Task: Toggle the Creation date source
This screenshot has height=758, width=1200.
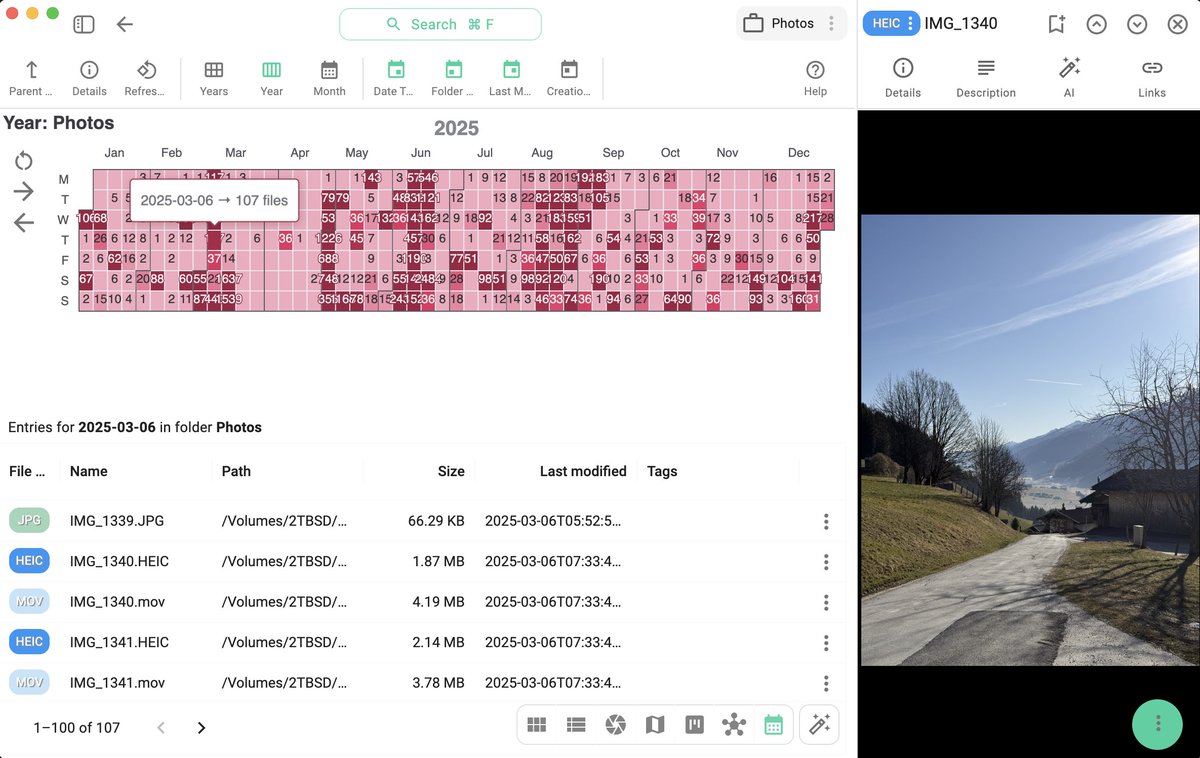Action: click(569, 79)
